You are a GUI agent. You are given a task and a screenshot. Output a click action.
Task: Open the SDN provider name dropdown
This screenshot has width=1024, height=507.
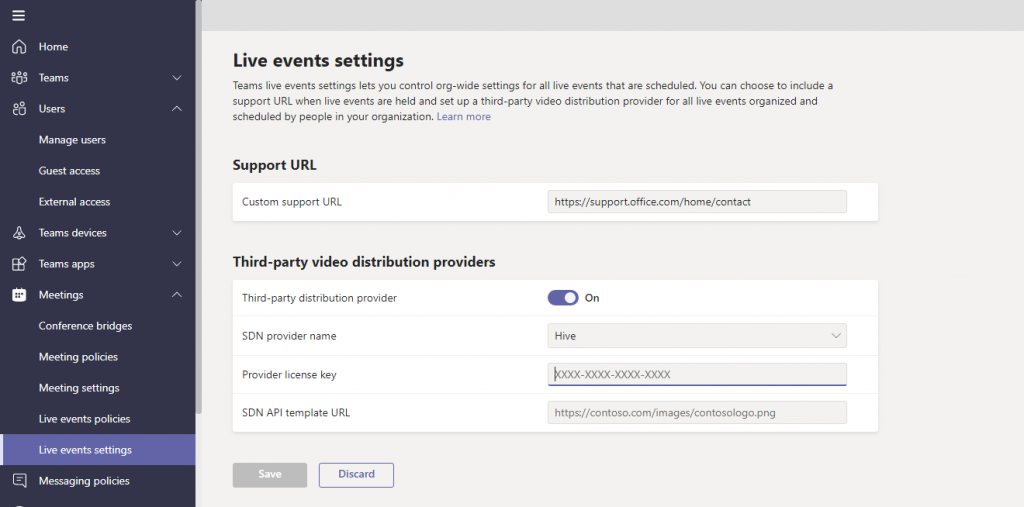(x=696, y=336)
